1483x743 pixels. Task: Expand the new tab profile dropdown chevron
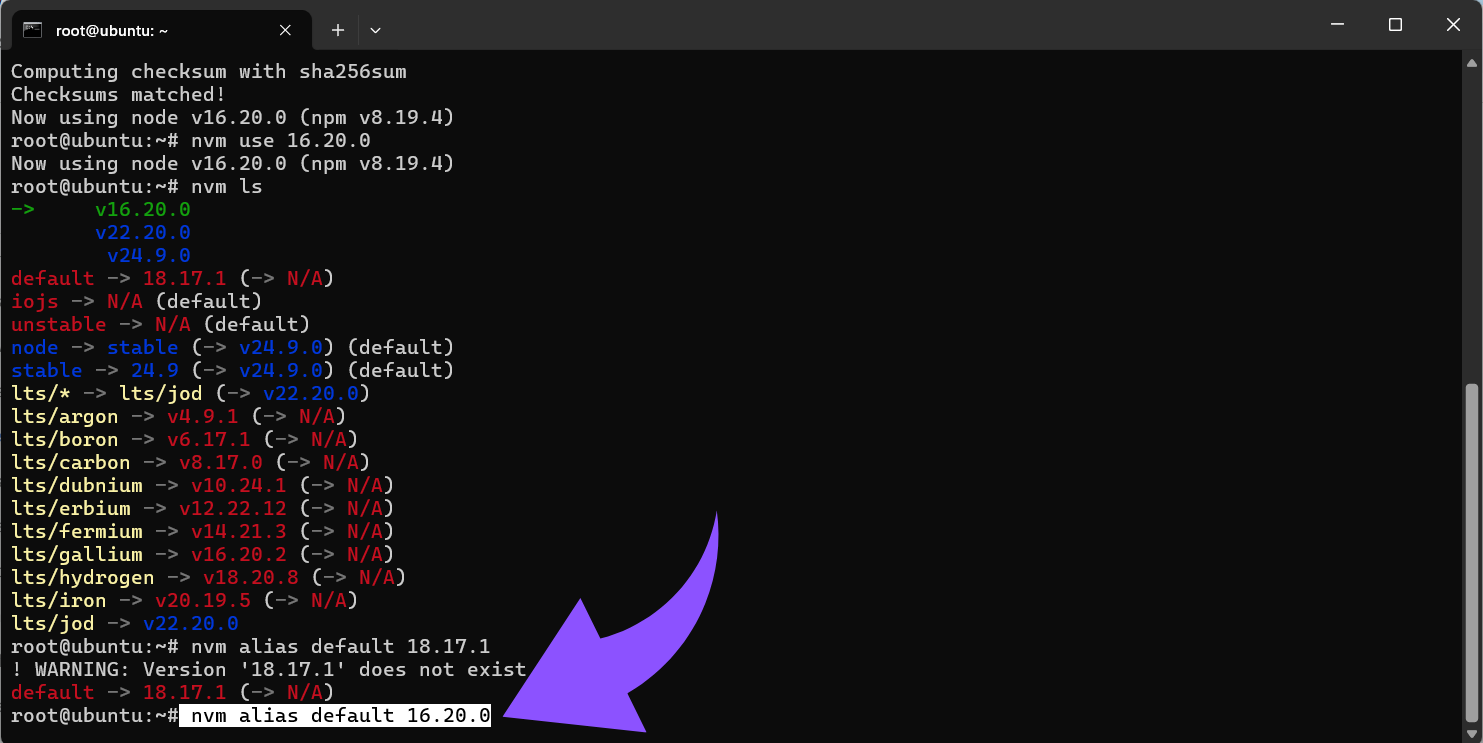[375, 30]
